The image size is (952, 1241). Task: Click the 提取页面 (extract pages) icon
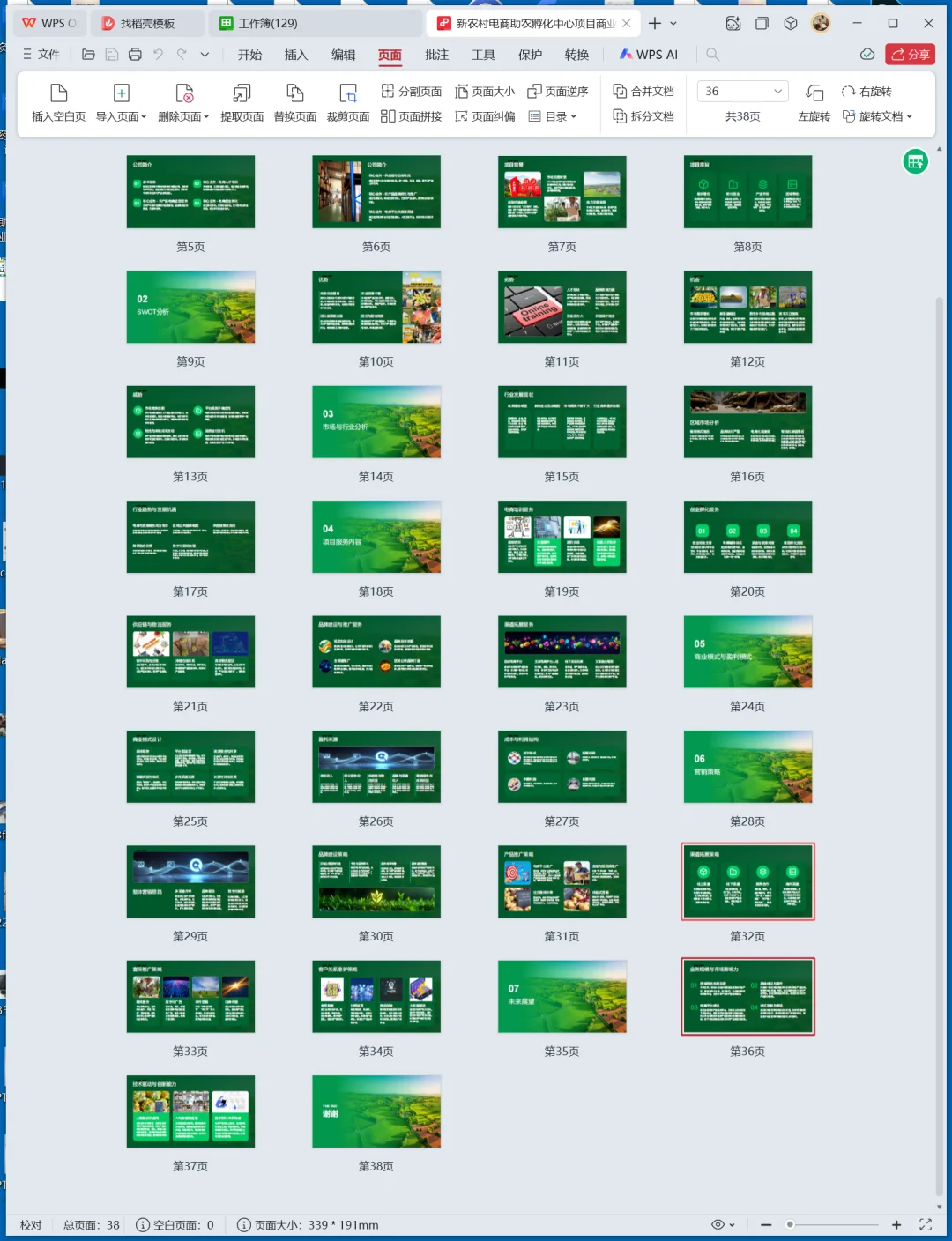(242, 93)
